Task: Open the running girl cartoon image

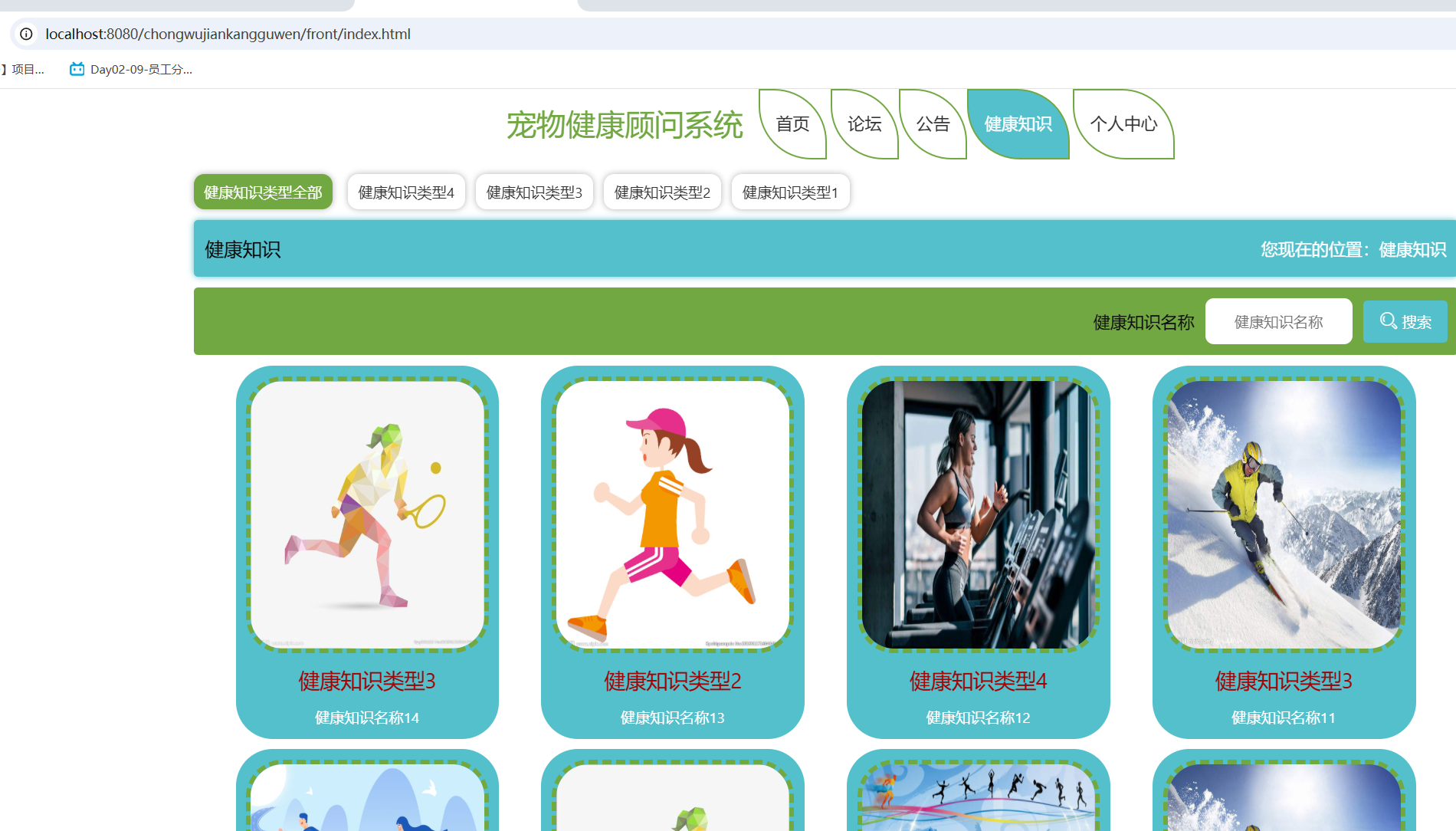Action: (672, 514)
